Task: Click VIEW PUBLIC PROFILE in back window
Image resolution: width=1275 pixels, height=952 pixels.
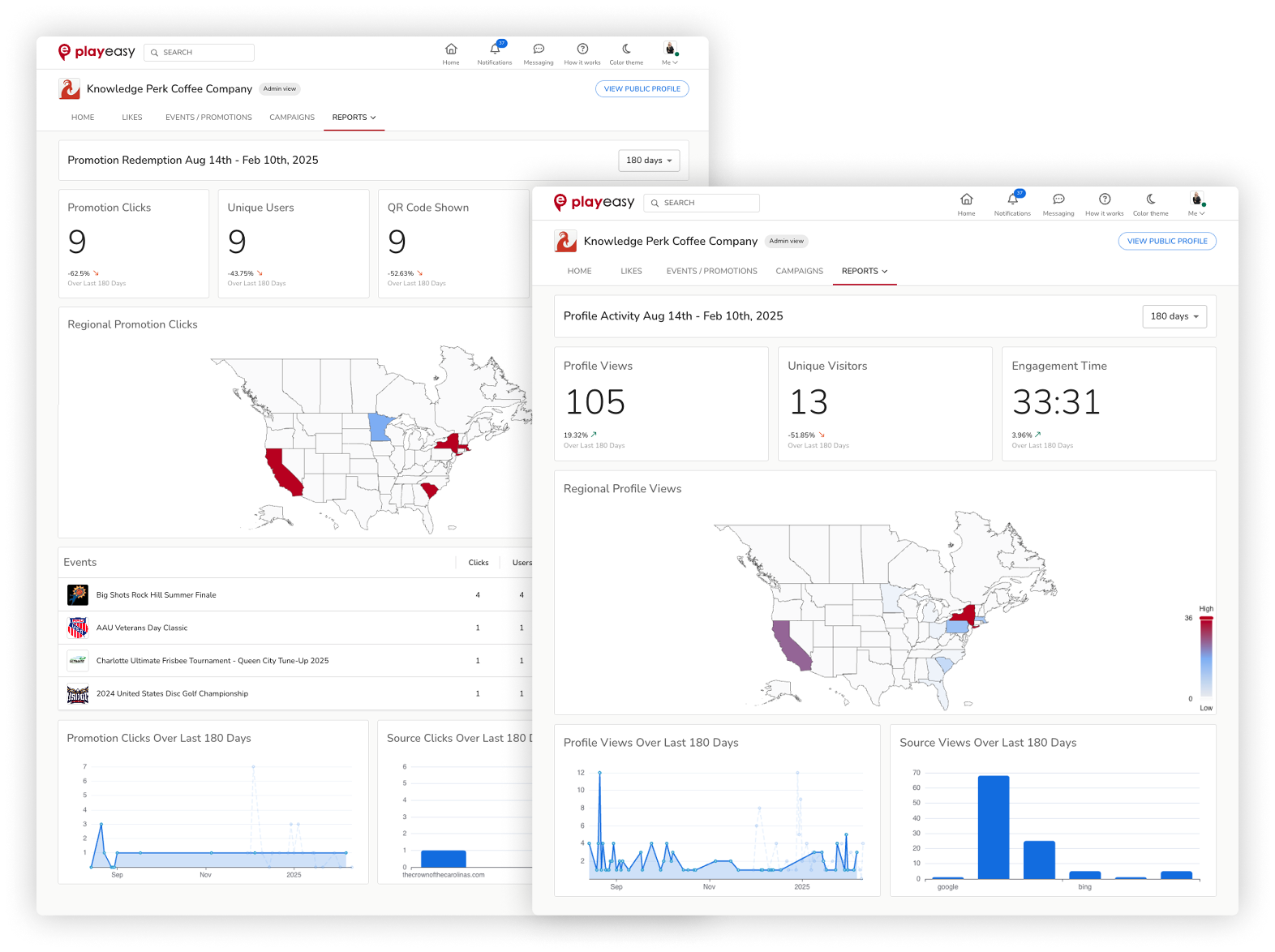Action: coord(642,88)
